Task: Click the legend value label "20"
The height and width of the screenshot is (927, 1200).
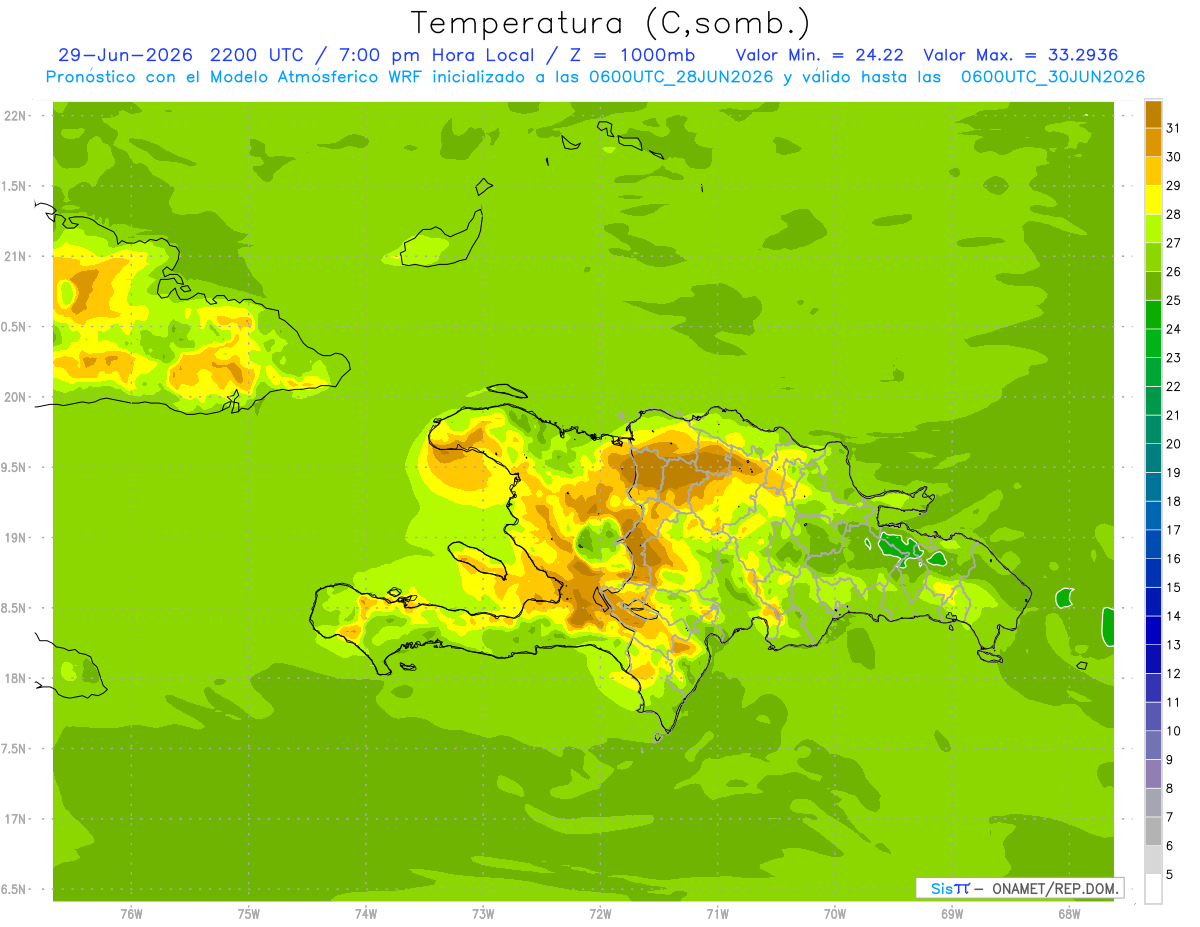Action: (1173, 444)
